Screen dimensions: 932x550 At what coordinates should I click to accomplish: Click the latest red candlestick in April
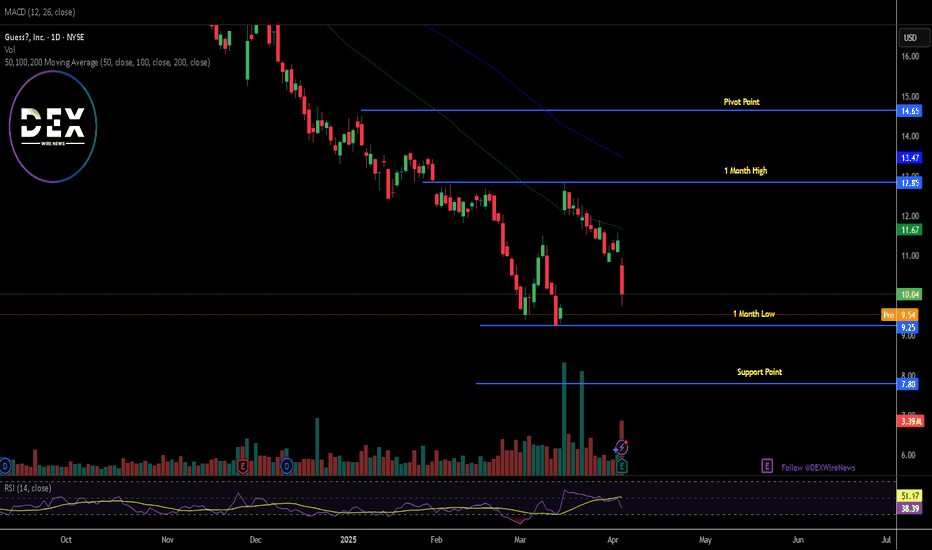622,281
